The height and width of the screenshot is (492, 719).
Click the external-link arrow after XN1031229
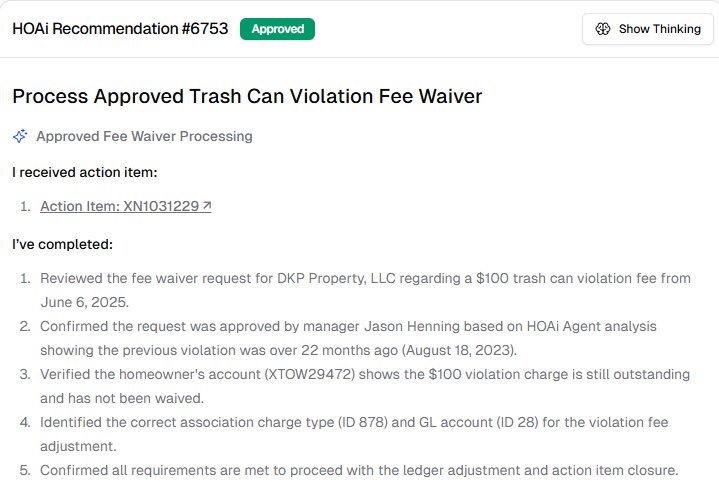pyautogui.click(x=207, y=207)
